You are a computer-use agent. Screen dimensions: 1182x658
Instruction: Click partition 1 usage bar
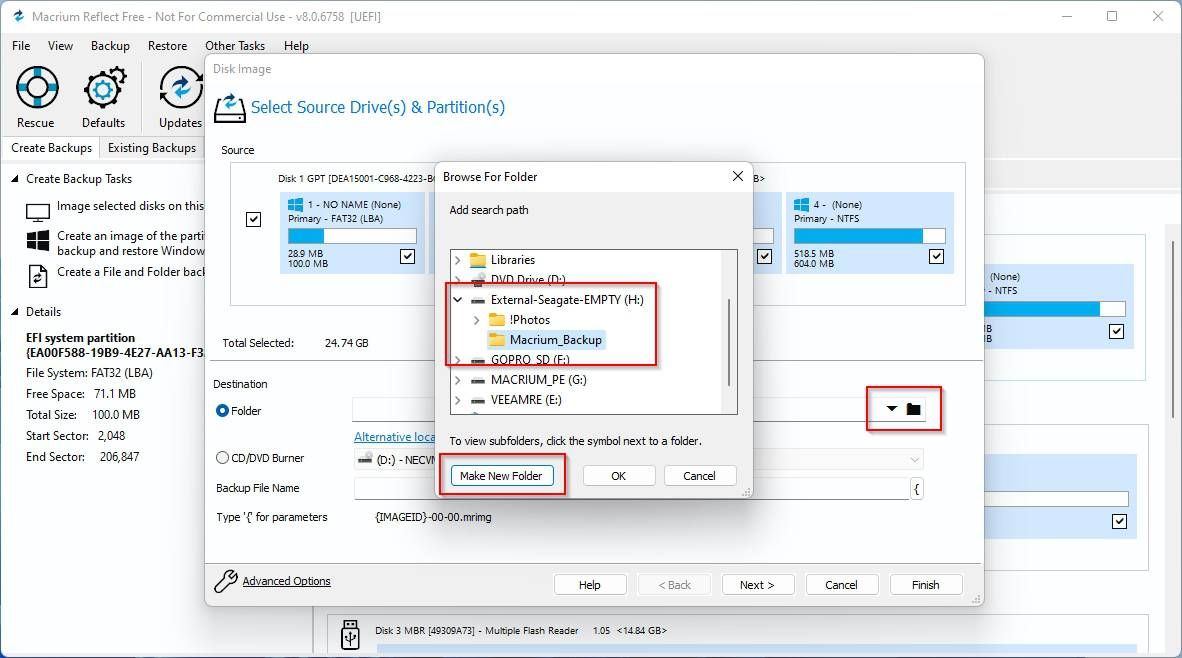pyautogui.click(x=352, y=236)
